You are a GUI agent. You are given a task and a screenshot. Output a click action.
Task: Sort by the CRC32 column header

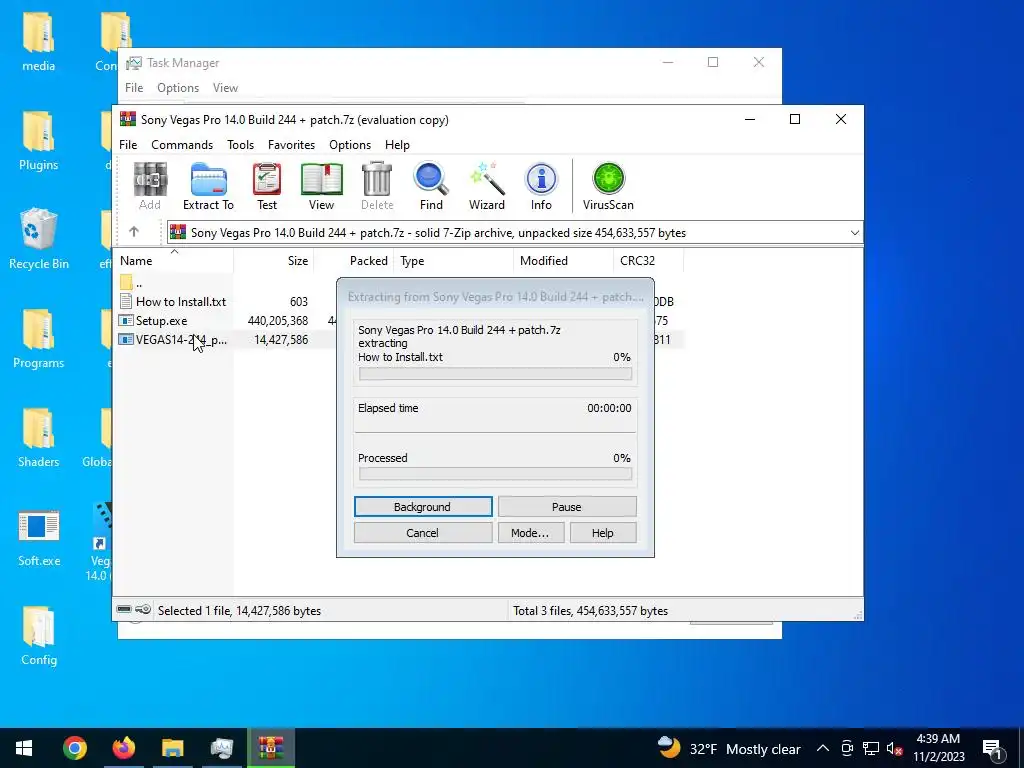point(648,261)
